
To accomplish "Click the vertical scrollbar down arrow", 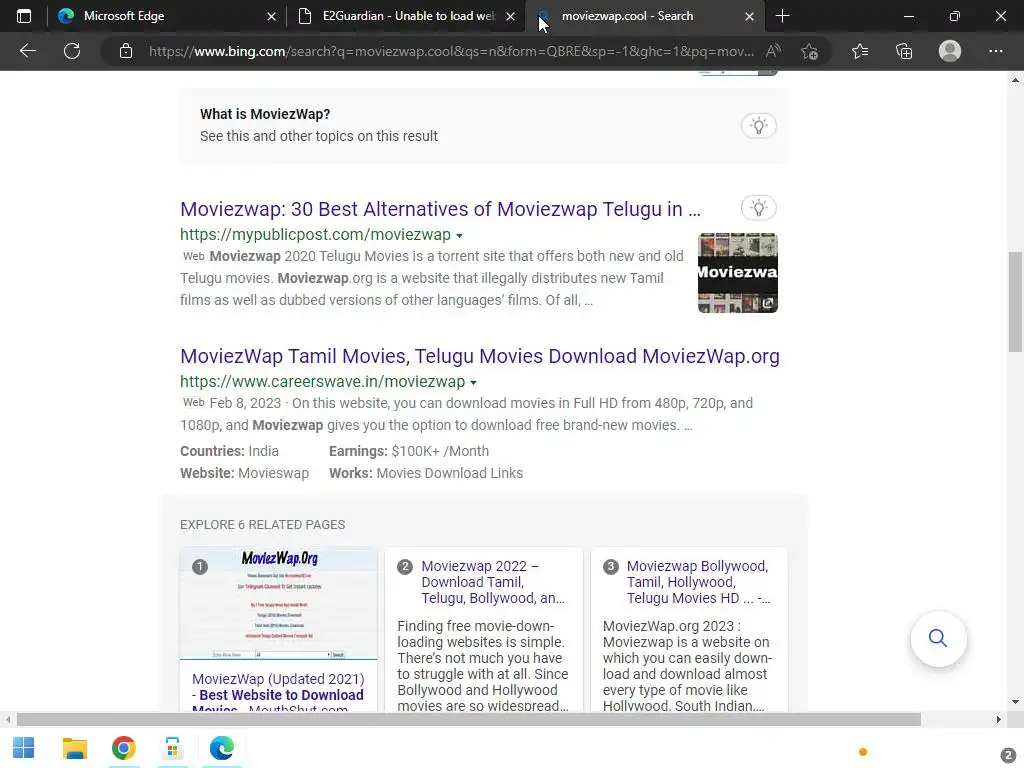I will pyautogui.click(x=1015, y=703).
